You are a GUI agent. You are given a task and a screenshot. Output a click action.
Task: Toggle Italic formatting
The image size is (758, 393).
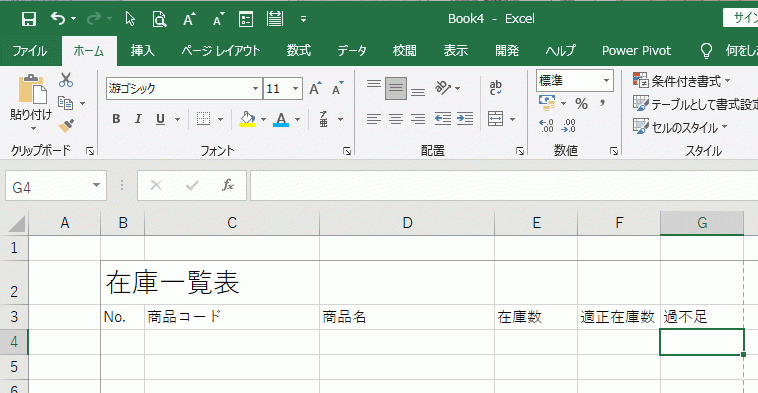pyautogui.click(x=138, y=119)
